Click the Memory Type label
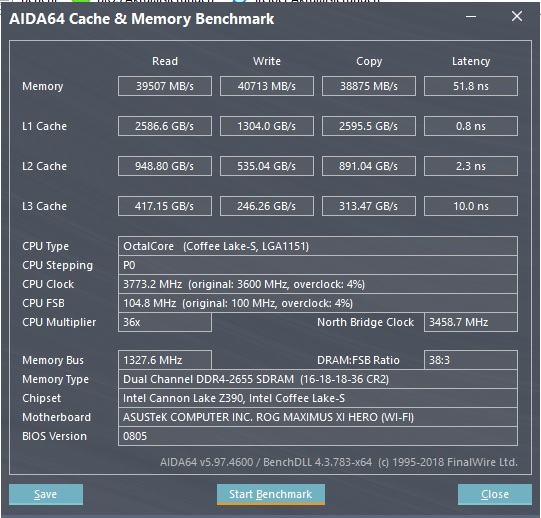This screenshot has width=541, height=518. click(x=55, y=379)
